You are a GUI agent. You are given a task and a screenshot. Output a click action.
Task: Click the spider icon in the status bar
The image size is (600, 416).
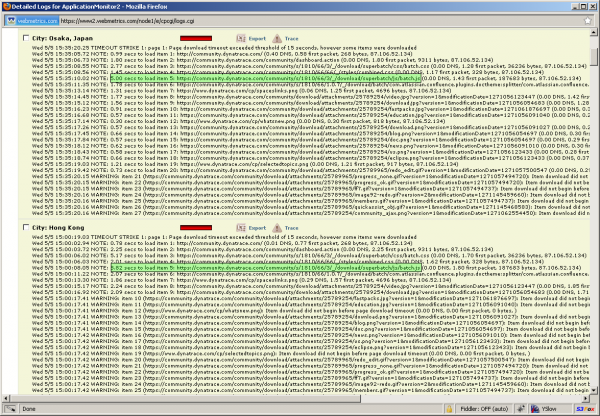520,409
